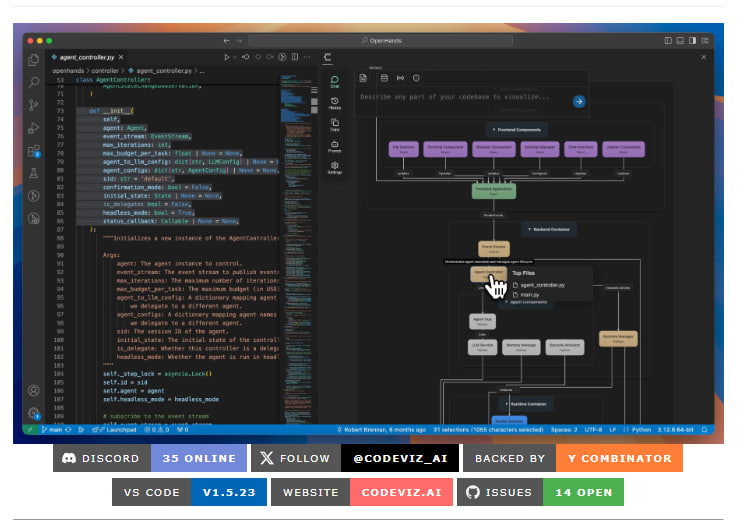Go forward with the title bar right arrow
Screen dimensions: 740x520
coord(239,41)
